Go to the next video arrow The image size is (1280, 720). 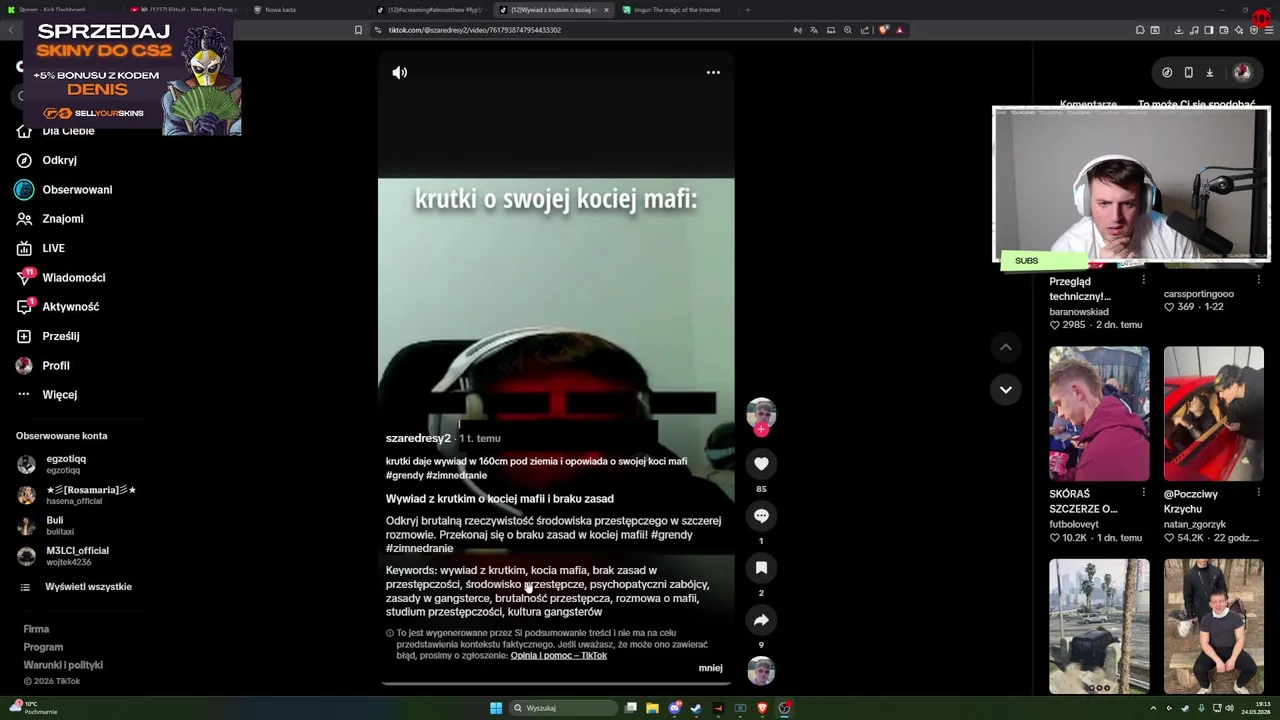[1006, 389]
